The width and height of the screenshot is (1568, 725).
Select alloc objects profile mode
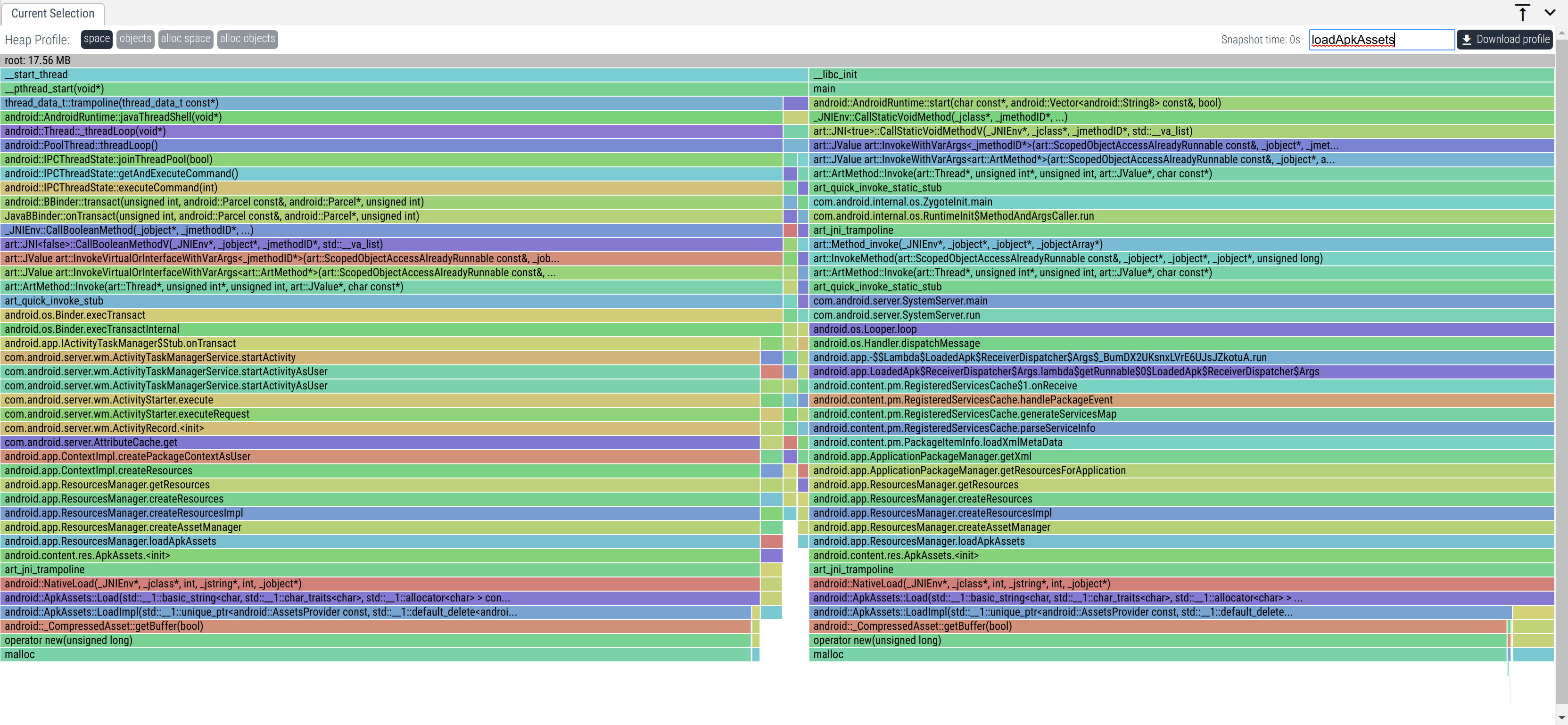coord(247,39)
